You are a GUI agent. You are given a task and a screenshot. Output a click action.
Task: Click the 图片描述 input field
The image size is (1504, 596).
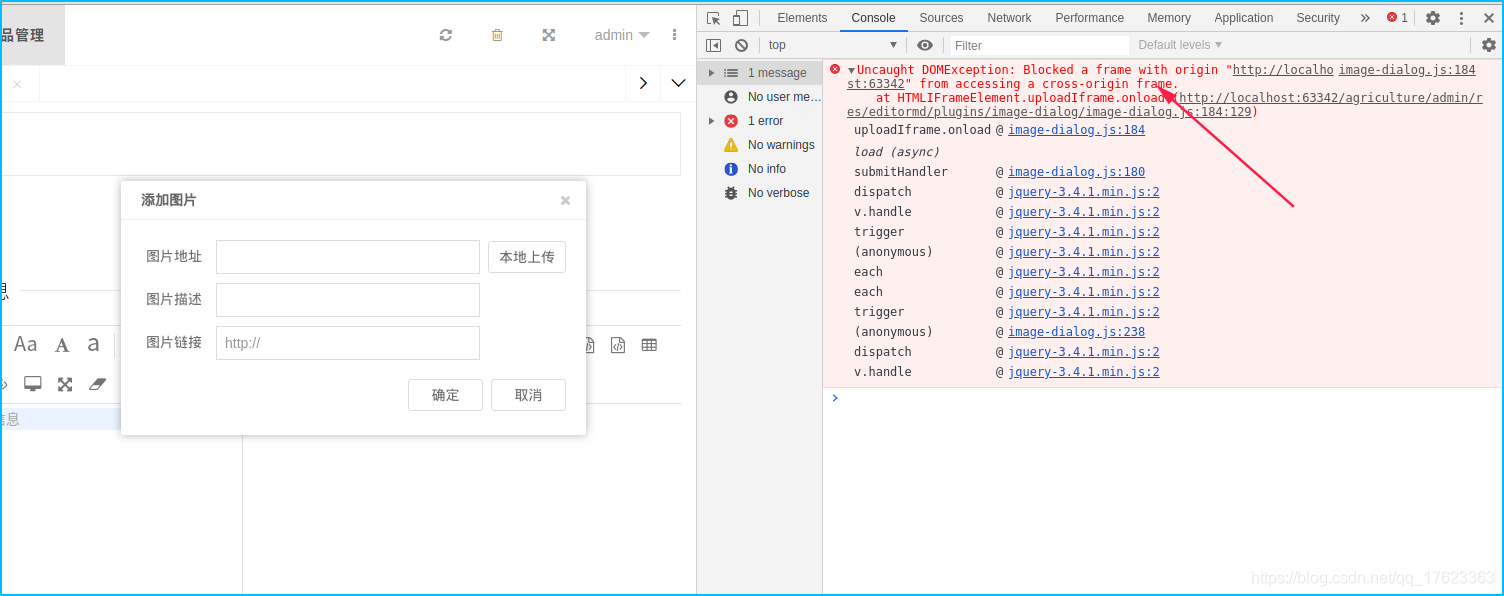coord(348,300)
